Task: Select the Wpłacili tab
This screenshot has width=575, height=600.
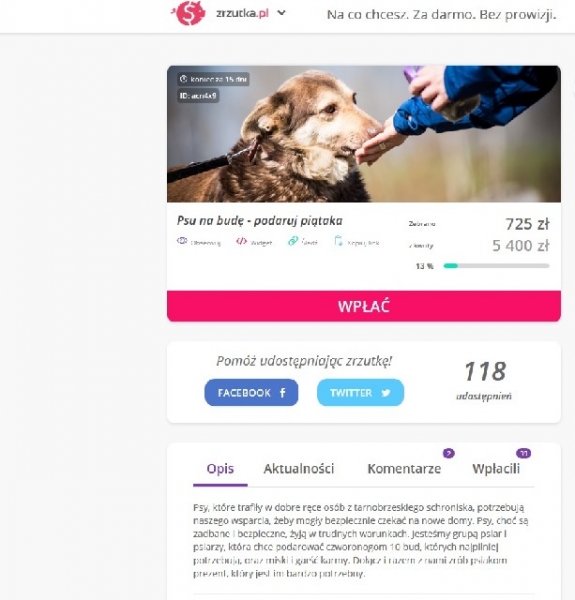Action: [x=496, y=469]
